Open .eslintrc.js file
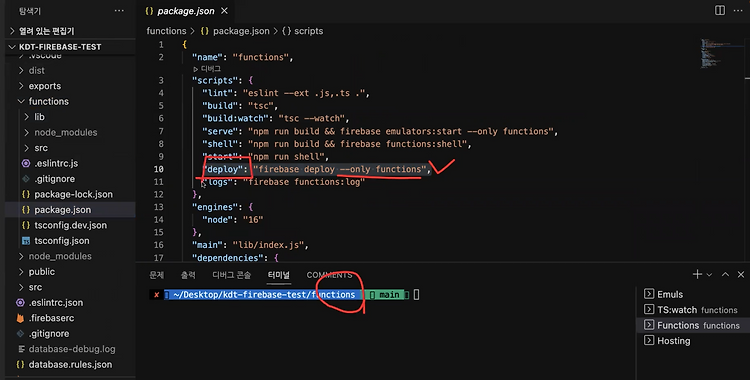This screenshot has width=750, height=380. pos(56,163)
